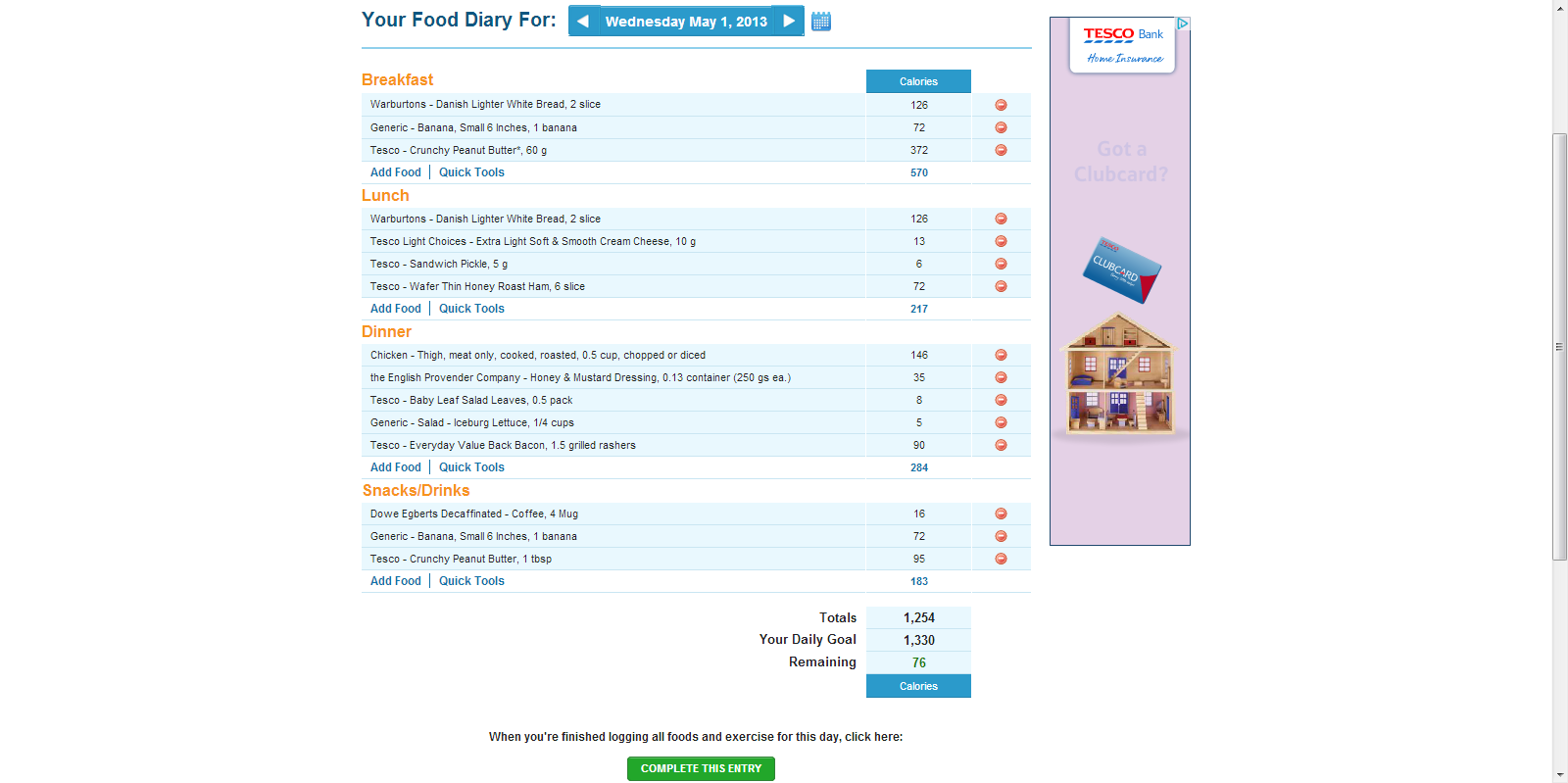The image size is (1568, 783).
Task: Click Tesco Wafer Thin Honey Roast Ham text
Action: (x=477, y=286)
